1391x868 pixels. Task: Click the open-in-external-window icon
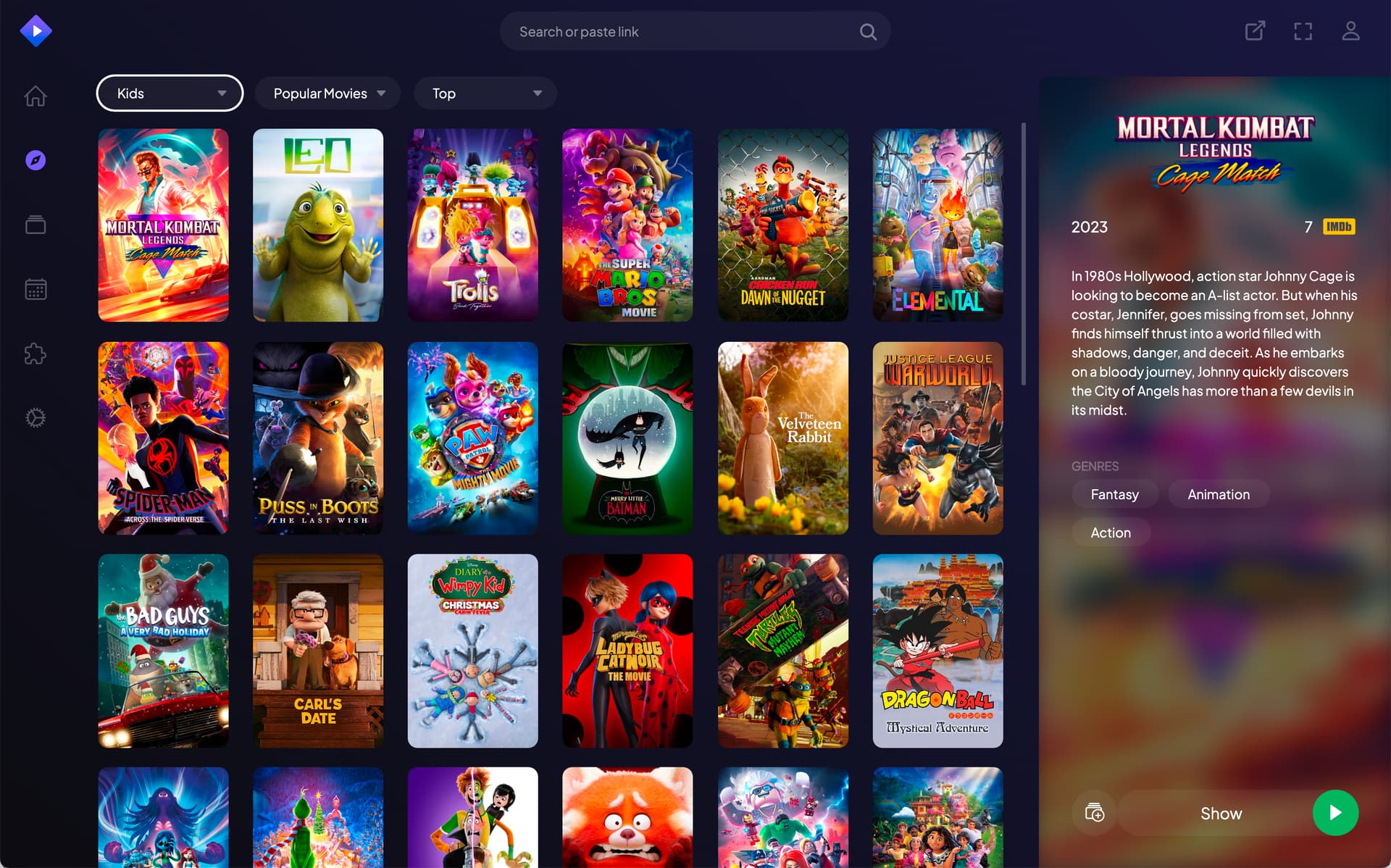1255,31
